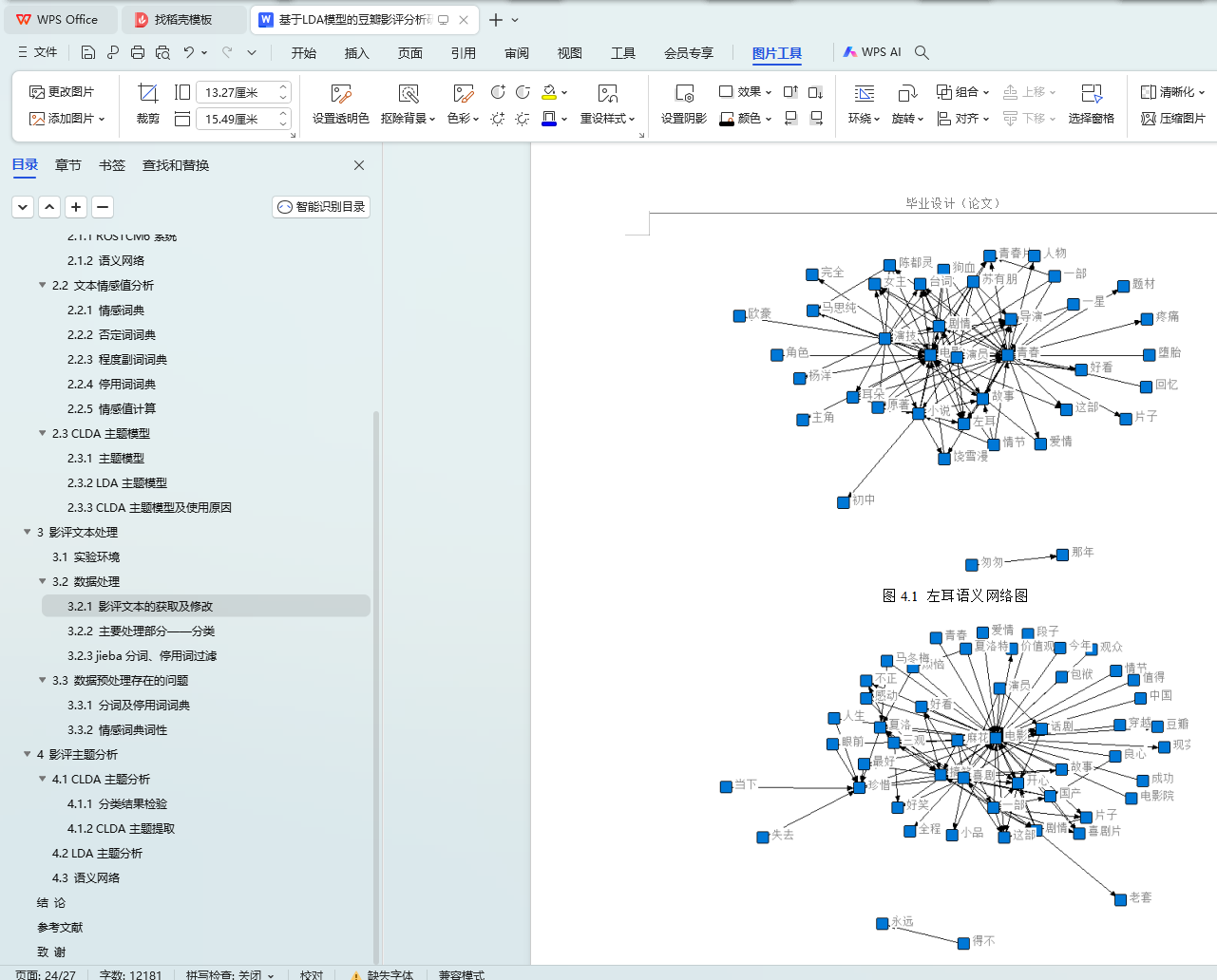Collapse the 3 影评文本处理 outline node

pos(27,532)
